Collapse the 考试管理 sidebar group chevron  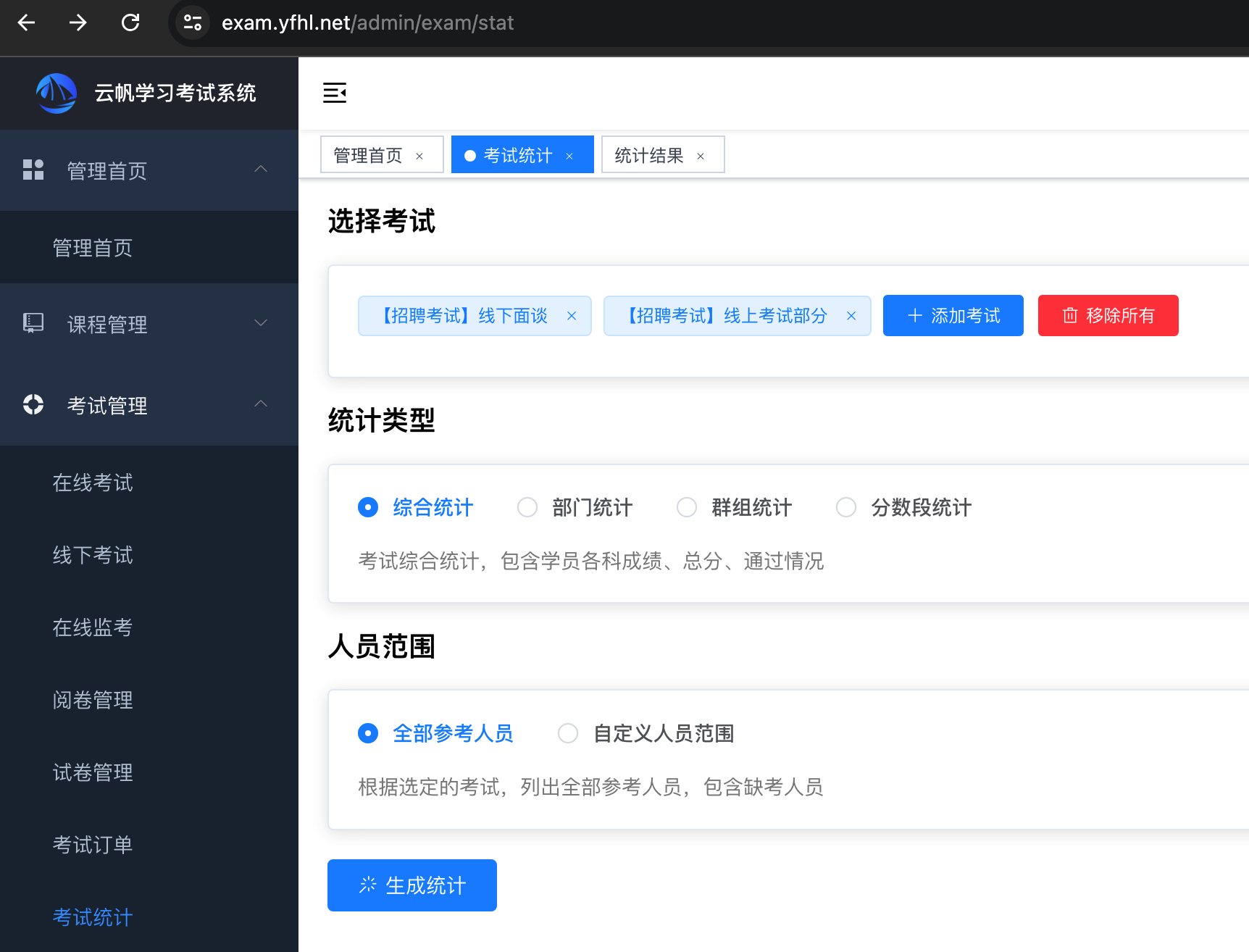[261, 404]
